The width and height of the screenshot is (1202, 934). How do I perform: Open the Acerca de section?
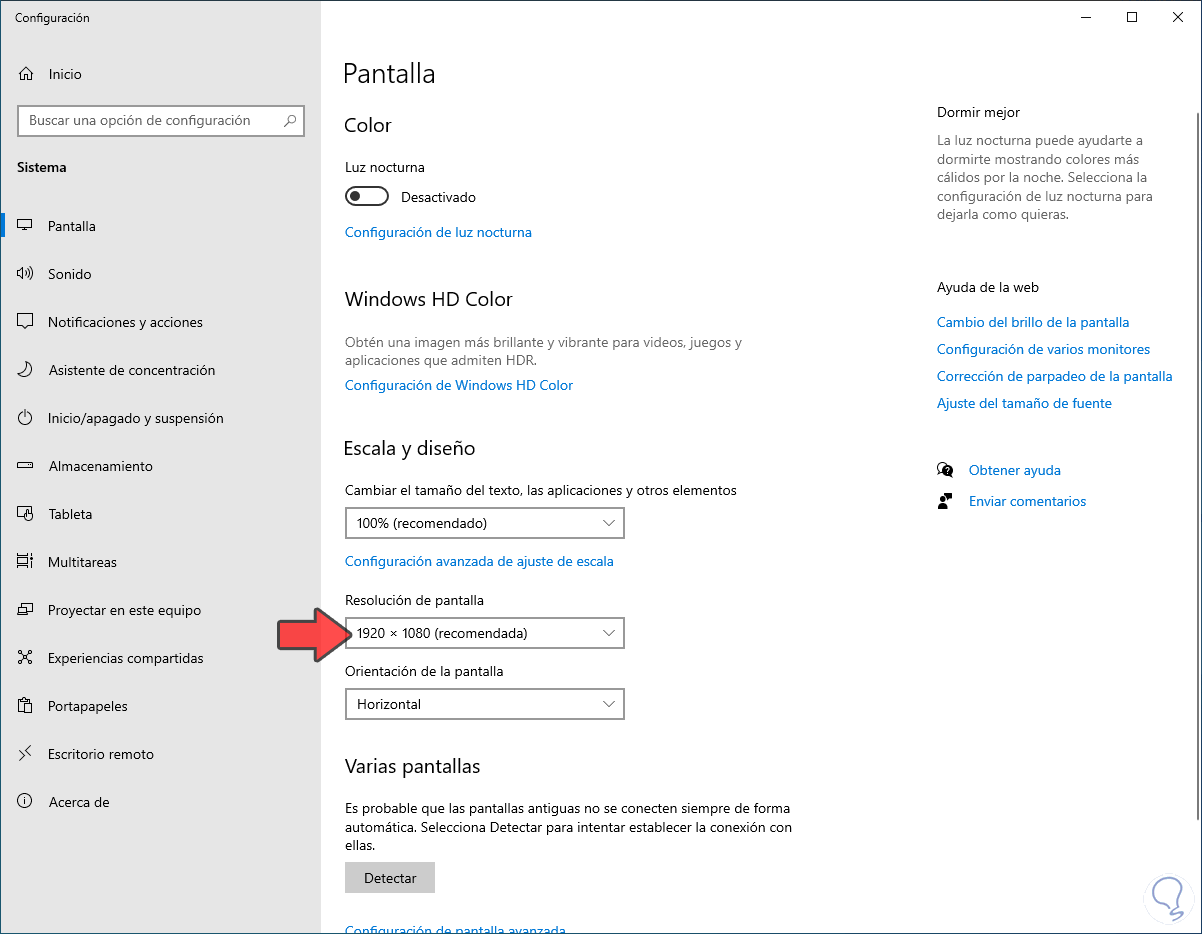[78, 802]
